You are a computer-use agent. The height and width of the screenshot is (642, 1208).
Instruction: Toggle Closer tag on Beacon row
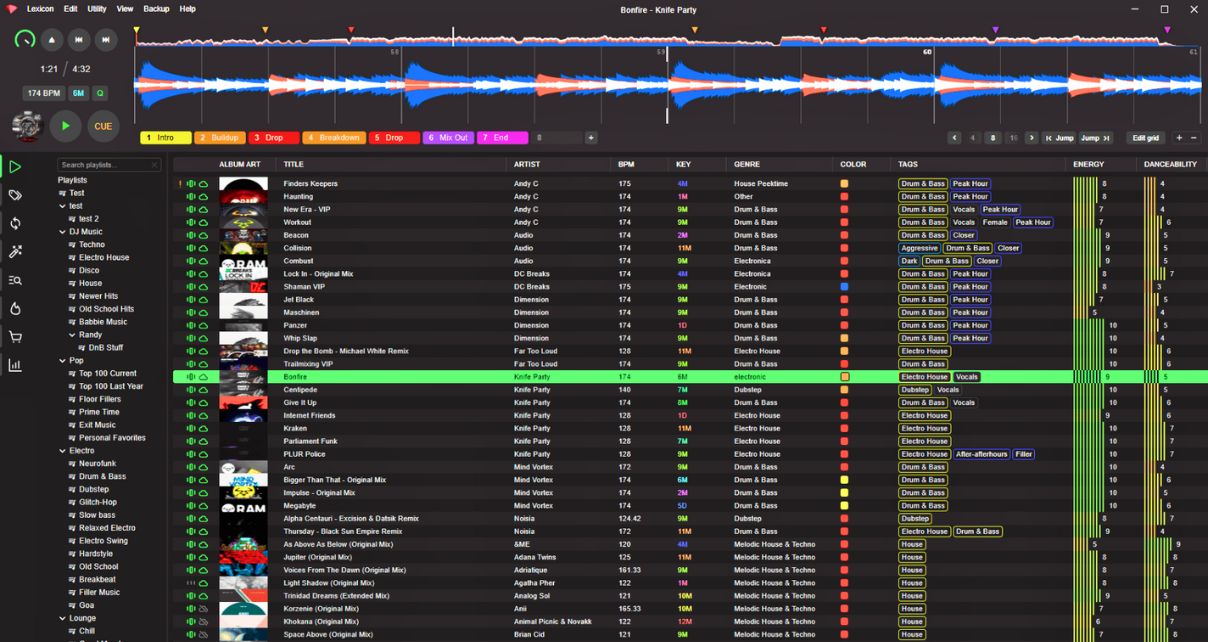[963, 235]
